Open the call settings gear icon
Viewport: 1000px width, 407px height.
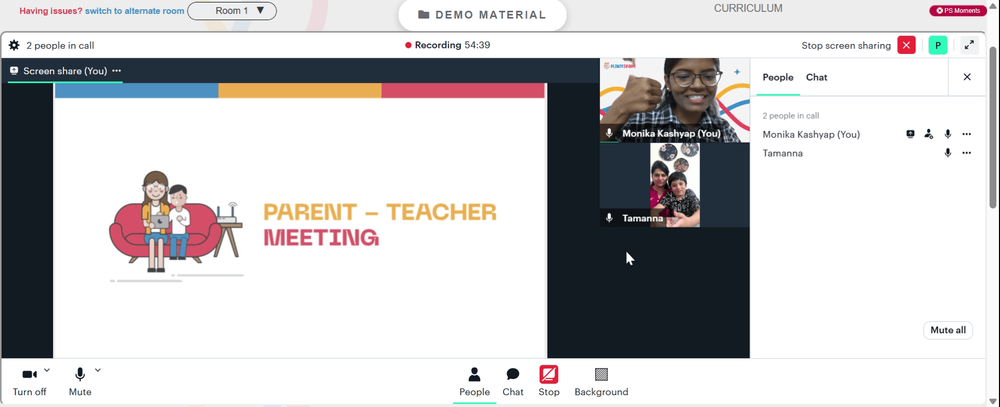click(x=13, y=45)
